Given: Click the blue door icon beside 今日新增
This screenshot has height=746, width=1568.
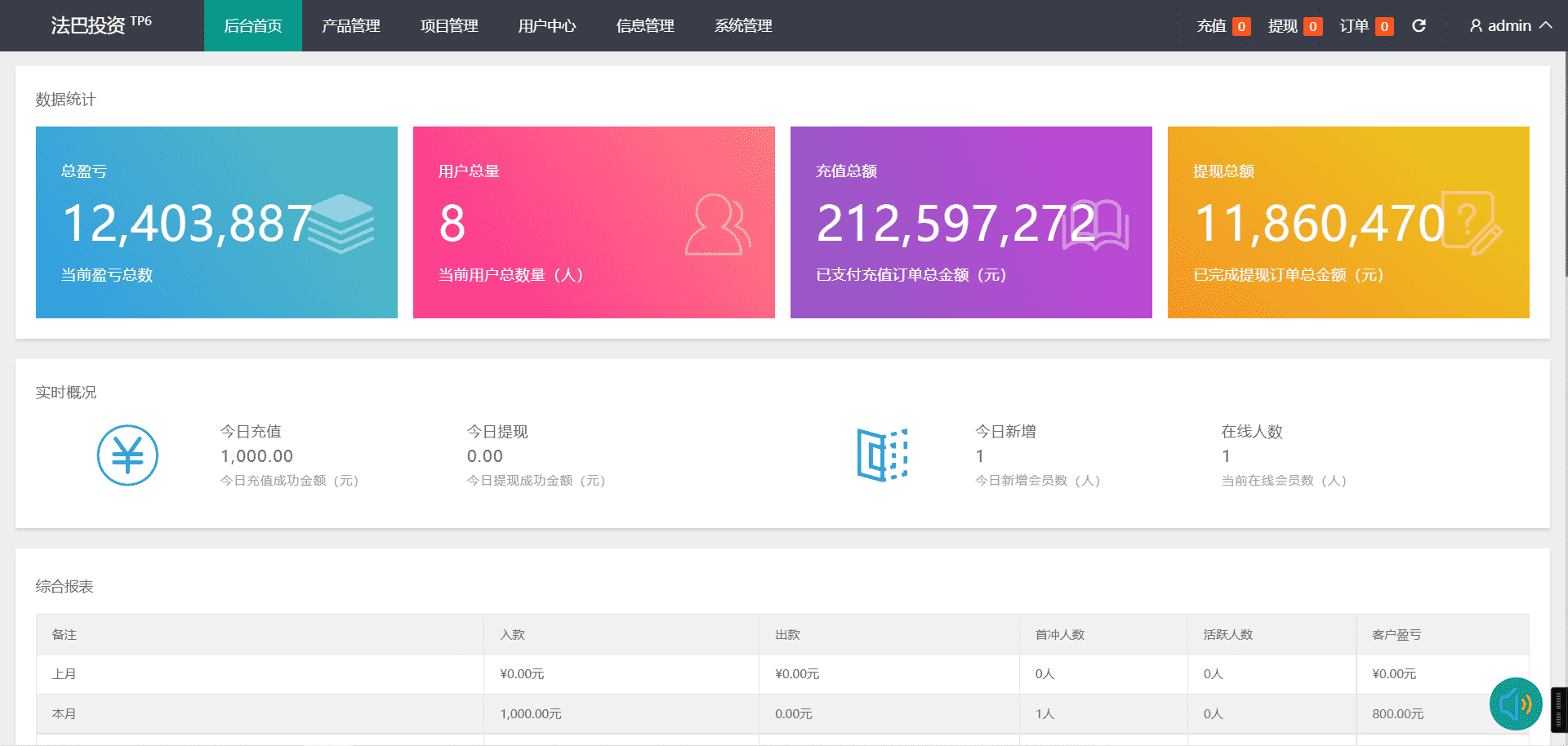Looking at the screenshot, I should coord(882,455).
